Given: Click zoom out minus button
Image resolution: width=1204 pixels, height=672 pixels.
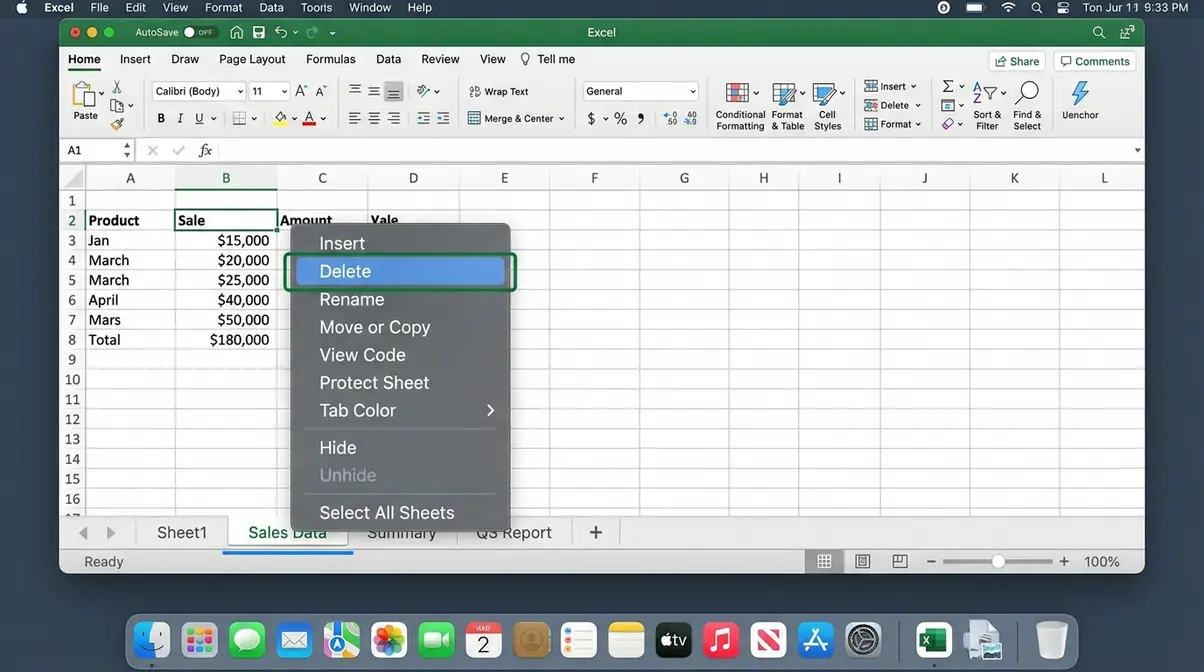Looking at the screenshot, I should [932, 562].
